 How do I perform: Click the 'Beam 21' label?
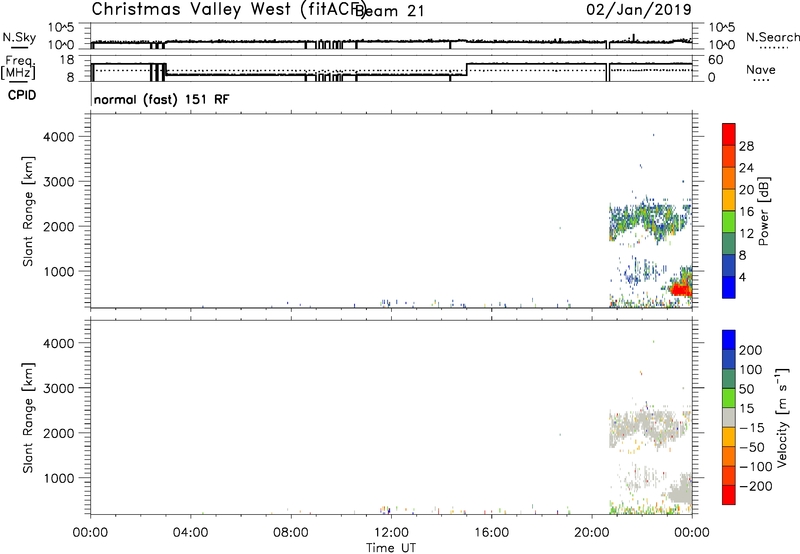389,11
